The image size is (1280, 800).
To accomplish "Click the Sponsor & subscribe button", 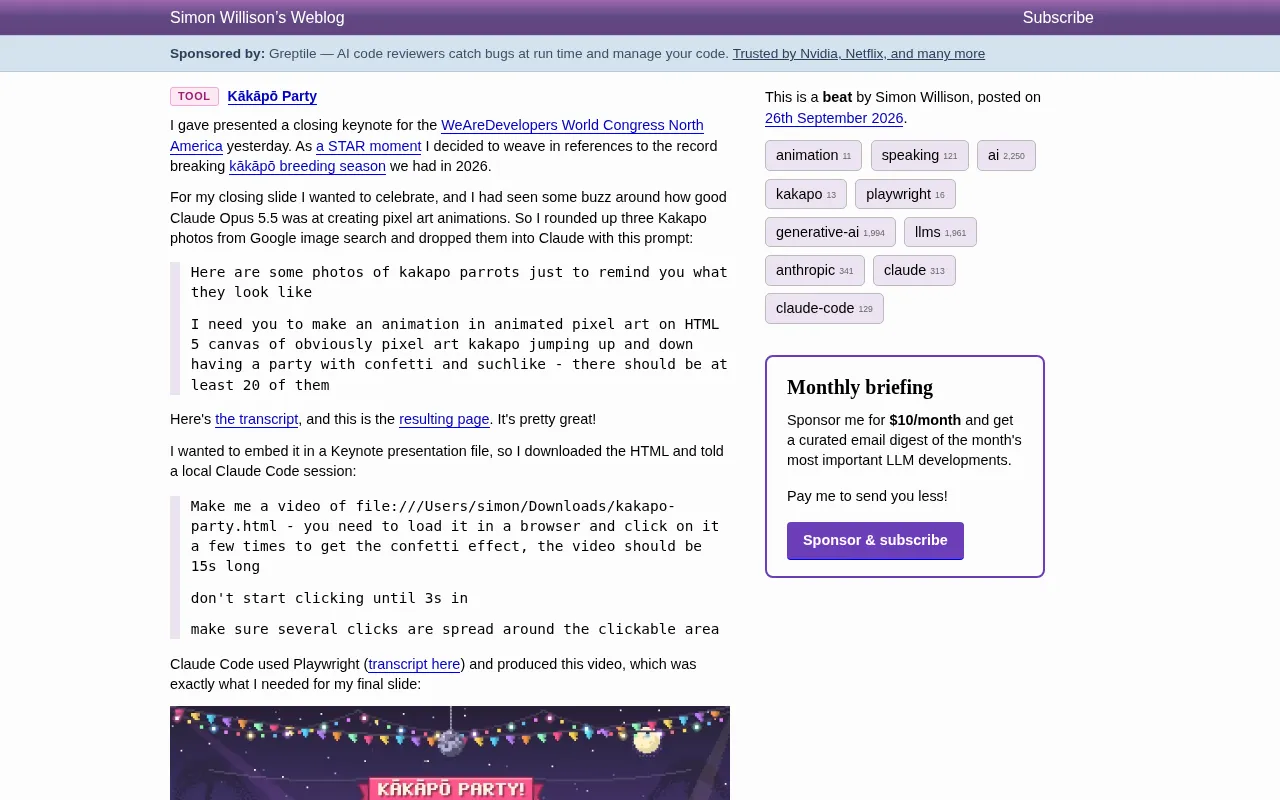I will pos(875,540).
